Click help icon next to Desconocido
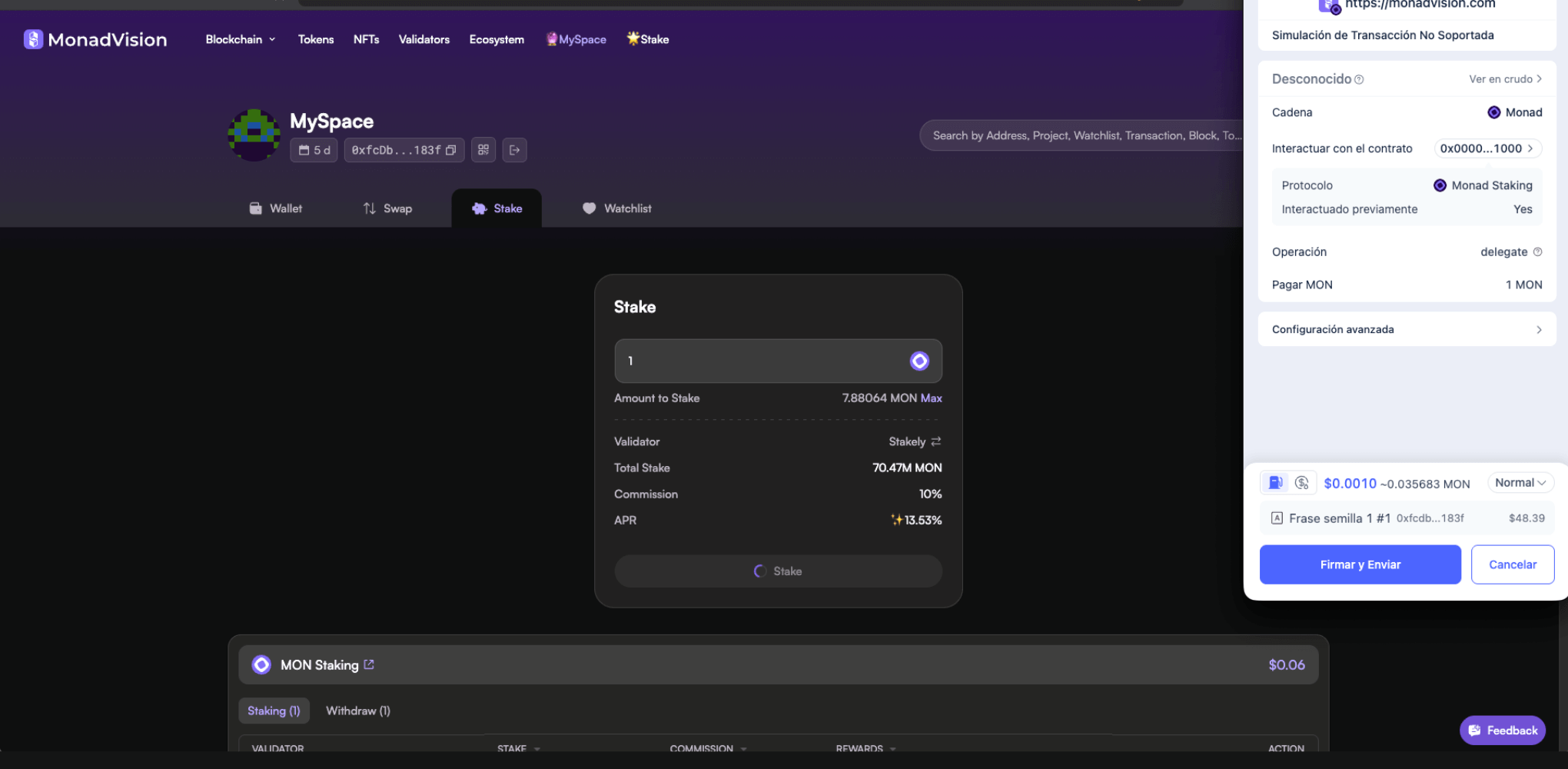 click(x=1359, y=79)
